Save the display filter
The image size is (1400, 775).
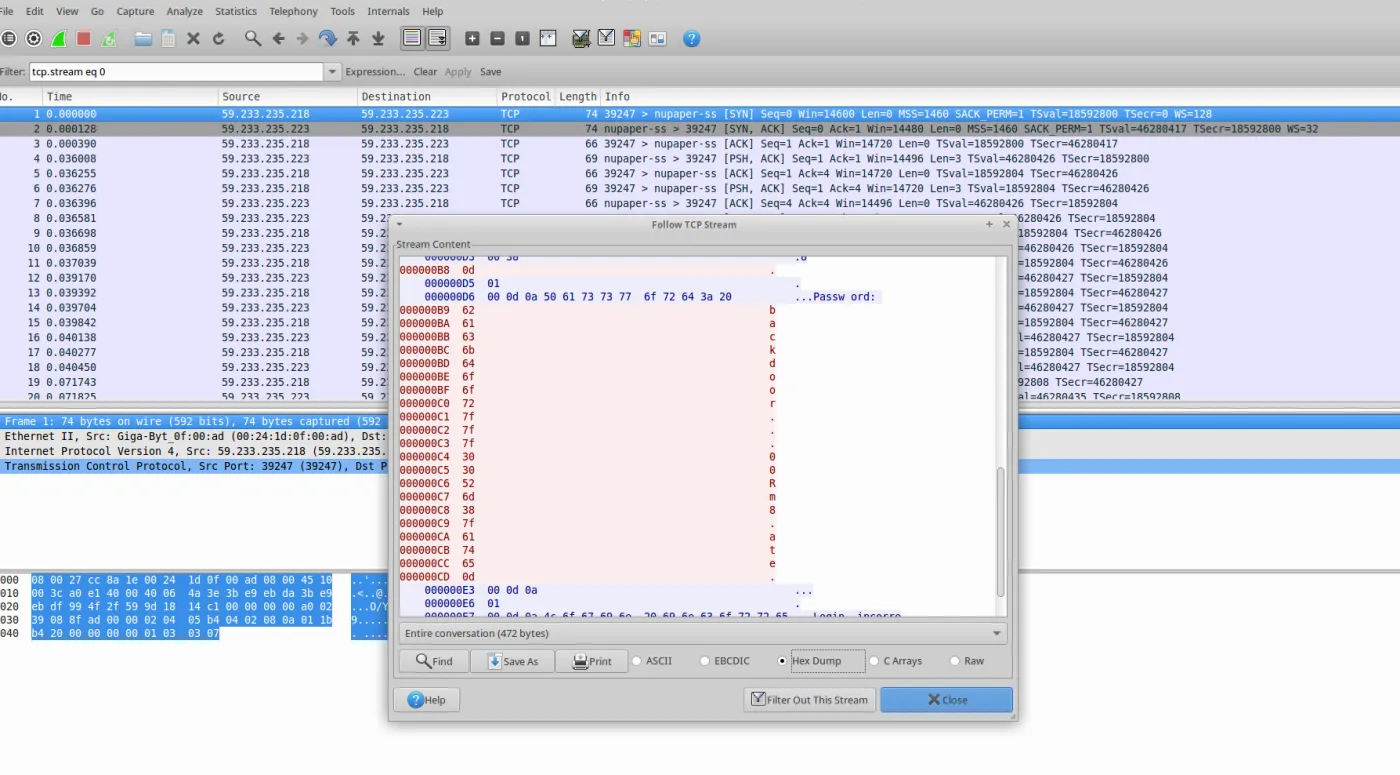[x=490, y=72]
